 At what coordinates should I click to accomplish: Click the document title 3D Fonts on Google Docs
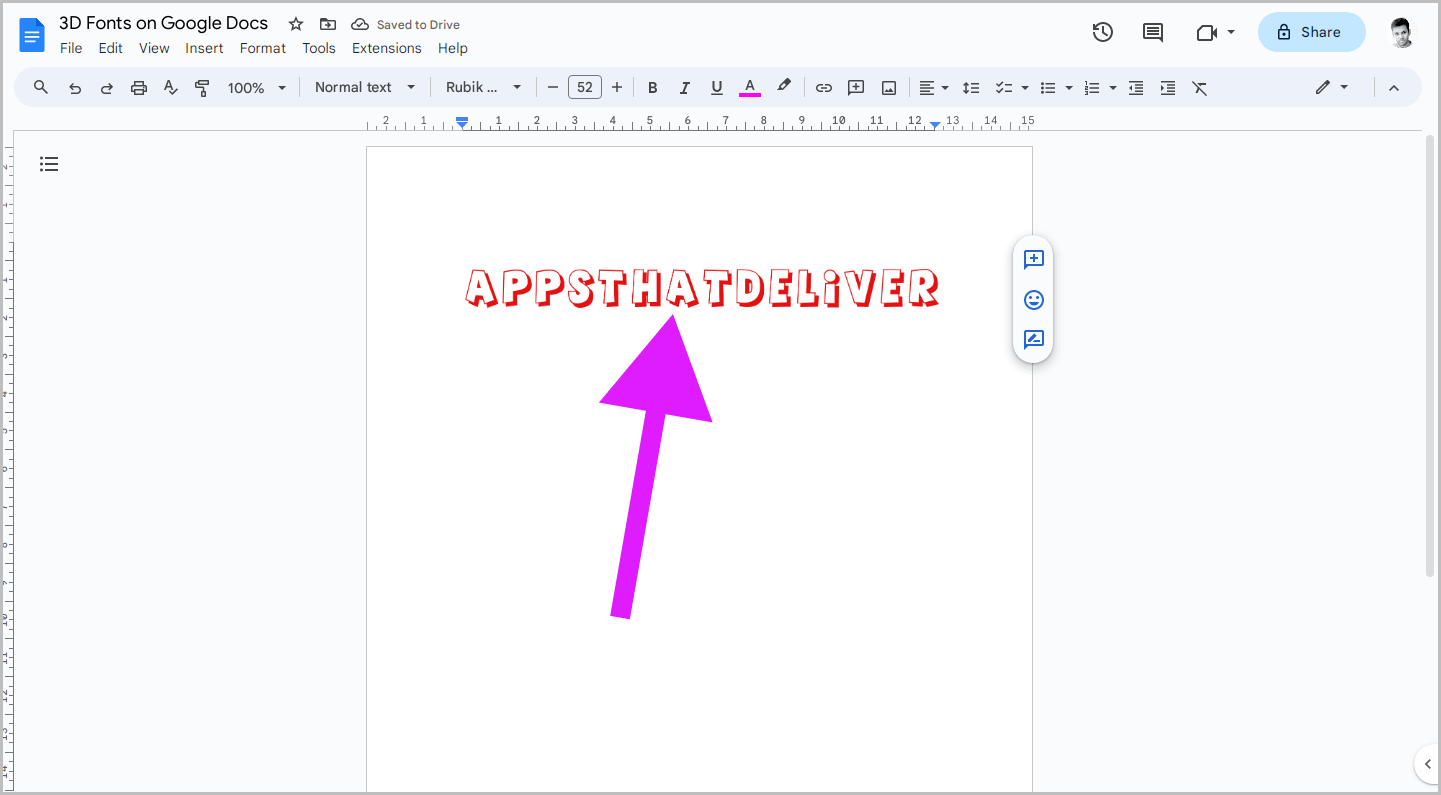pyautogui.click(x=164, y=23)
